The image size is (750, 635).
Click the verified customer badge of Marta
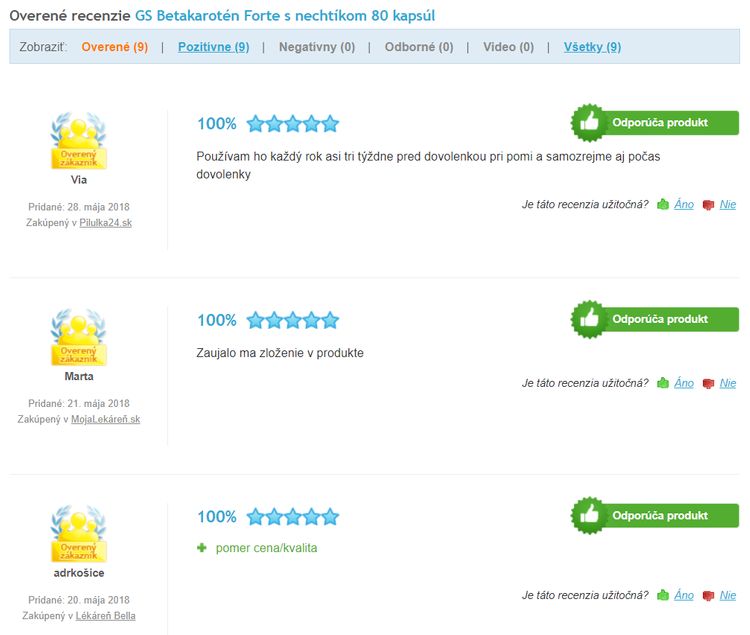point(79,337)
